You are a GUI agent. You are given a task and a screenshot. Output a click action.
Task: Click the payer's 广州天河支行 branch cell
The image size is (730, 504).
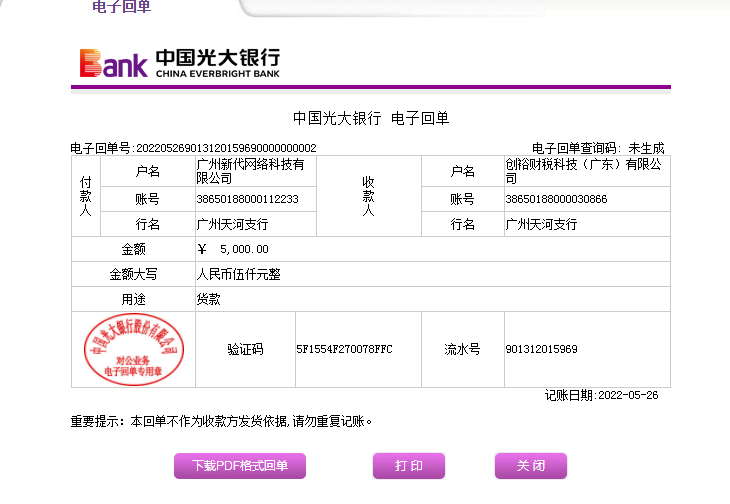256,224
